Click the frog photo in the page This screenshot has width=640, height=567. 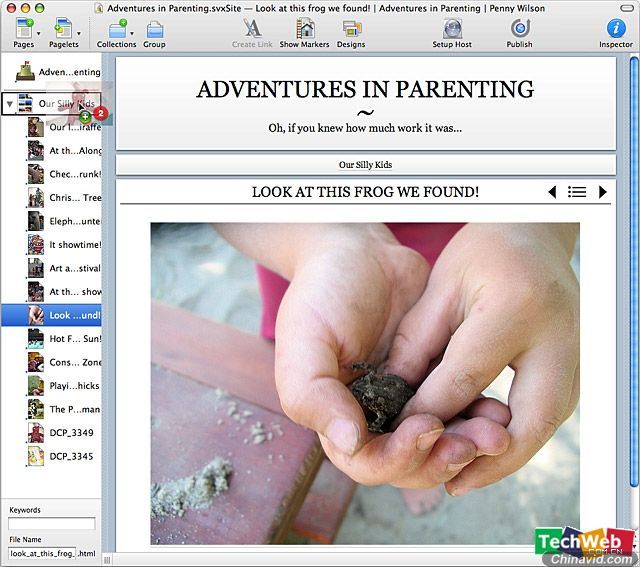[x=365, y=384]
